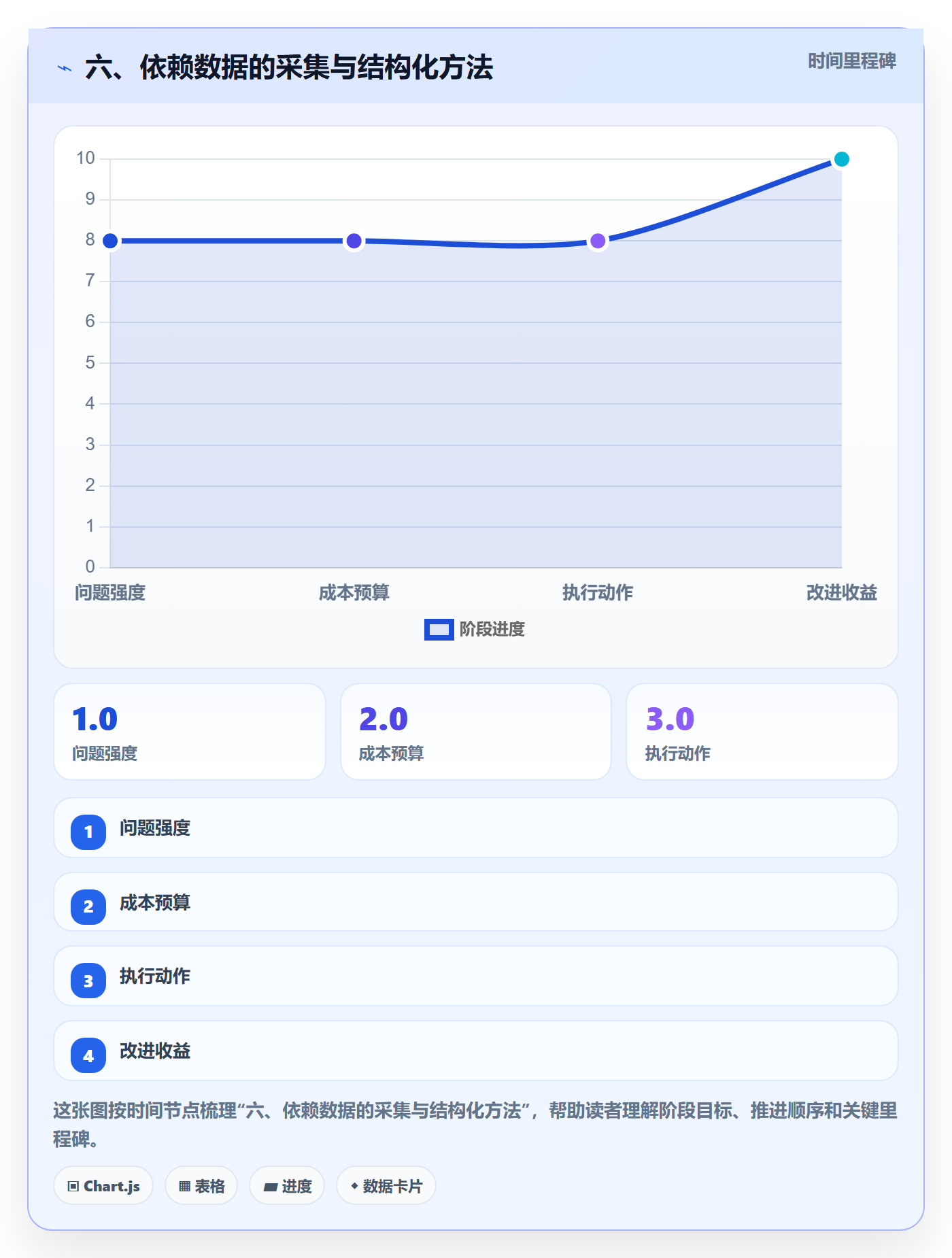Toggle the 阶段进度 legend swatch
This screenshot has width=952, height=1258.
pyautogui.click(x=439, y=630)
